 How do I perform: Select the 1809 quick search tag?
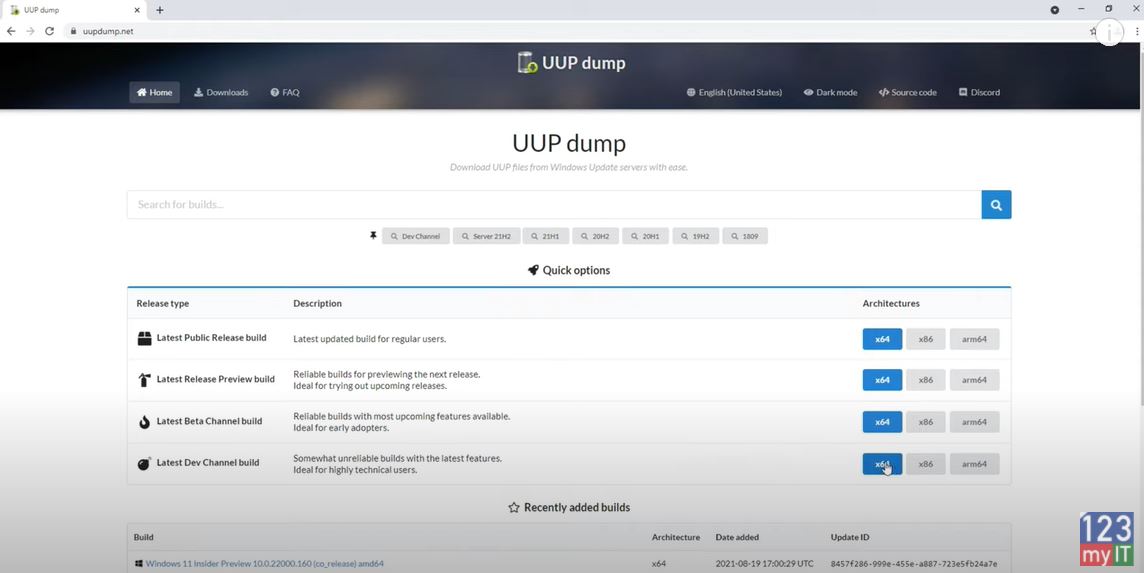click(745, 236)
